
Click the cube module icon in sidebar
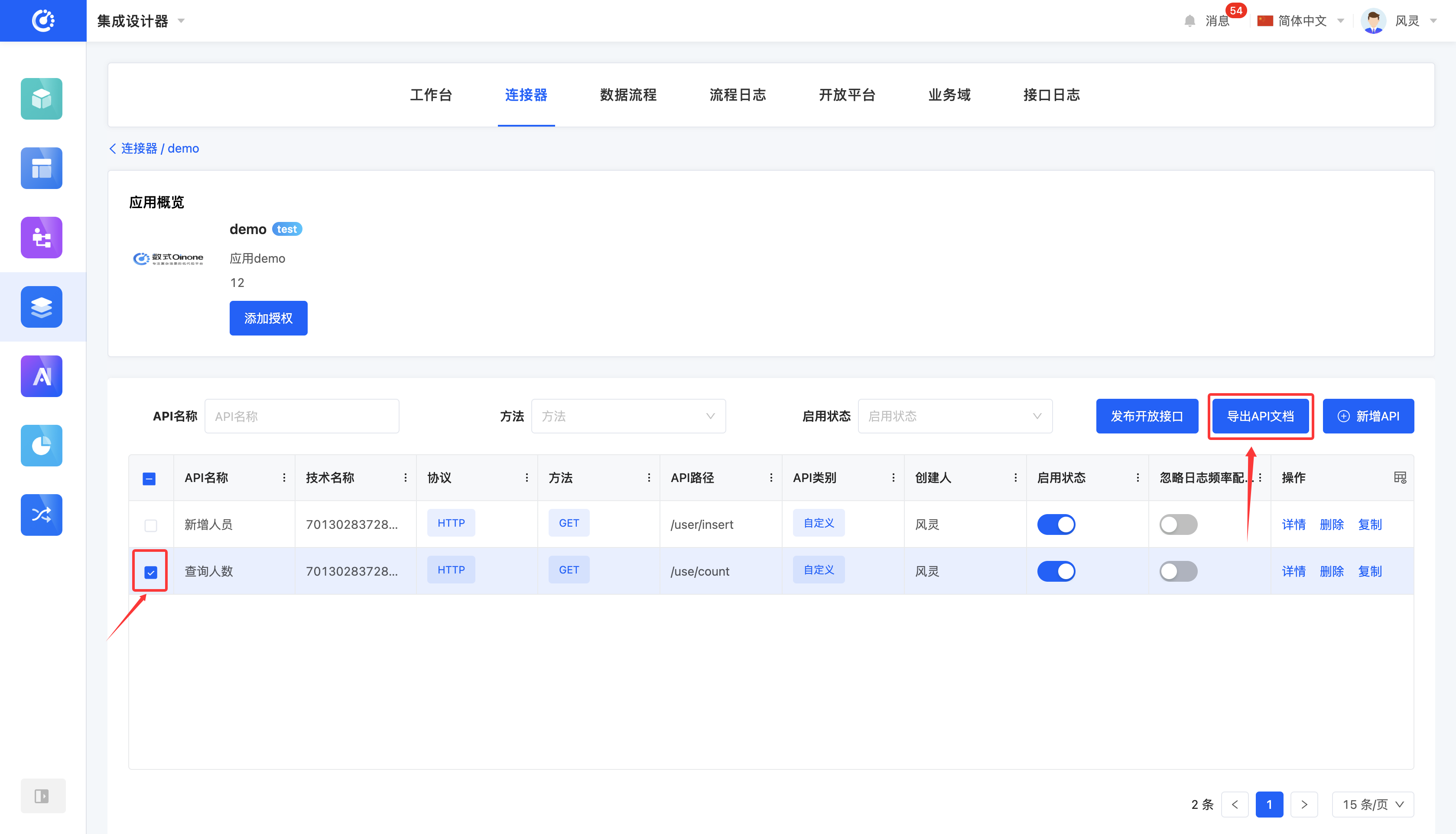coord(41,98)
